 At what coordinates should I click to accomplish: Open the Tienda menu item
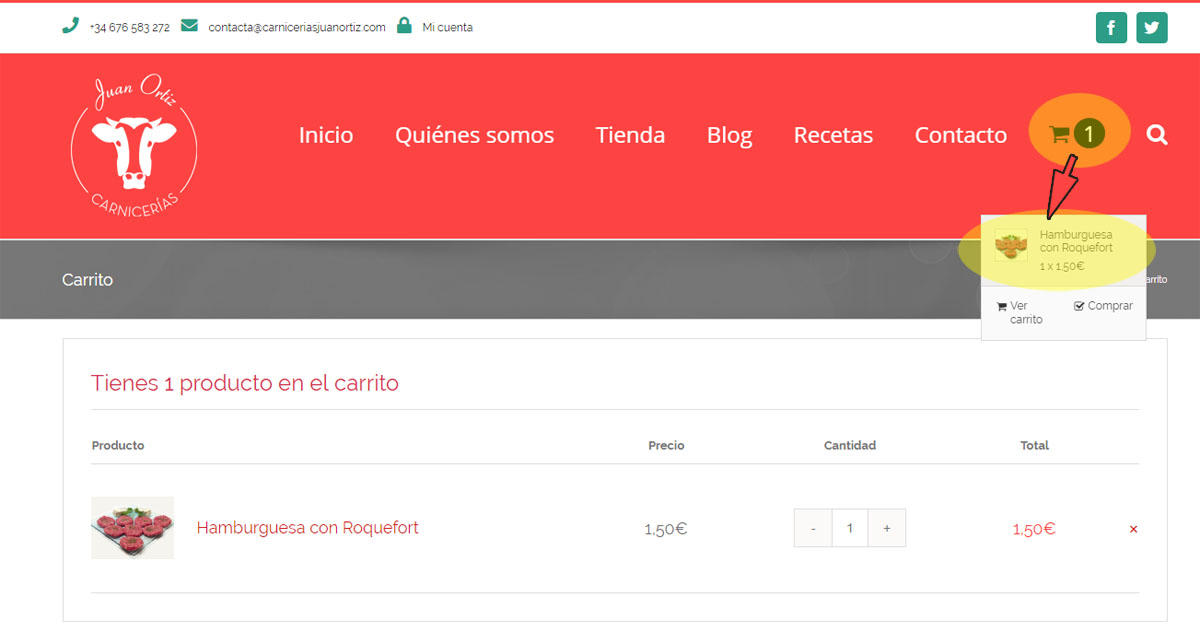(x=630, y=135)
